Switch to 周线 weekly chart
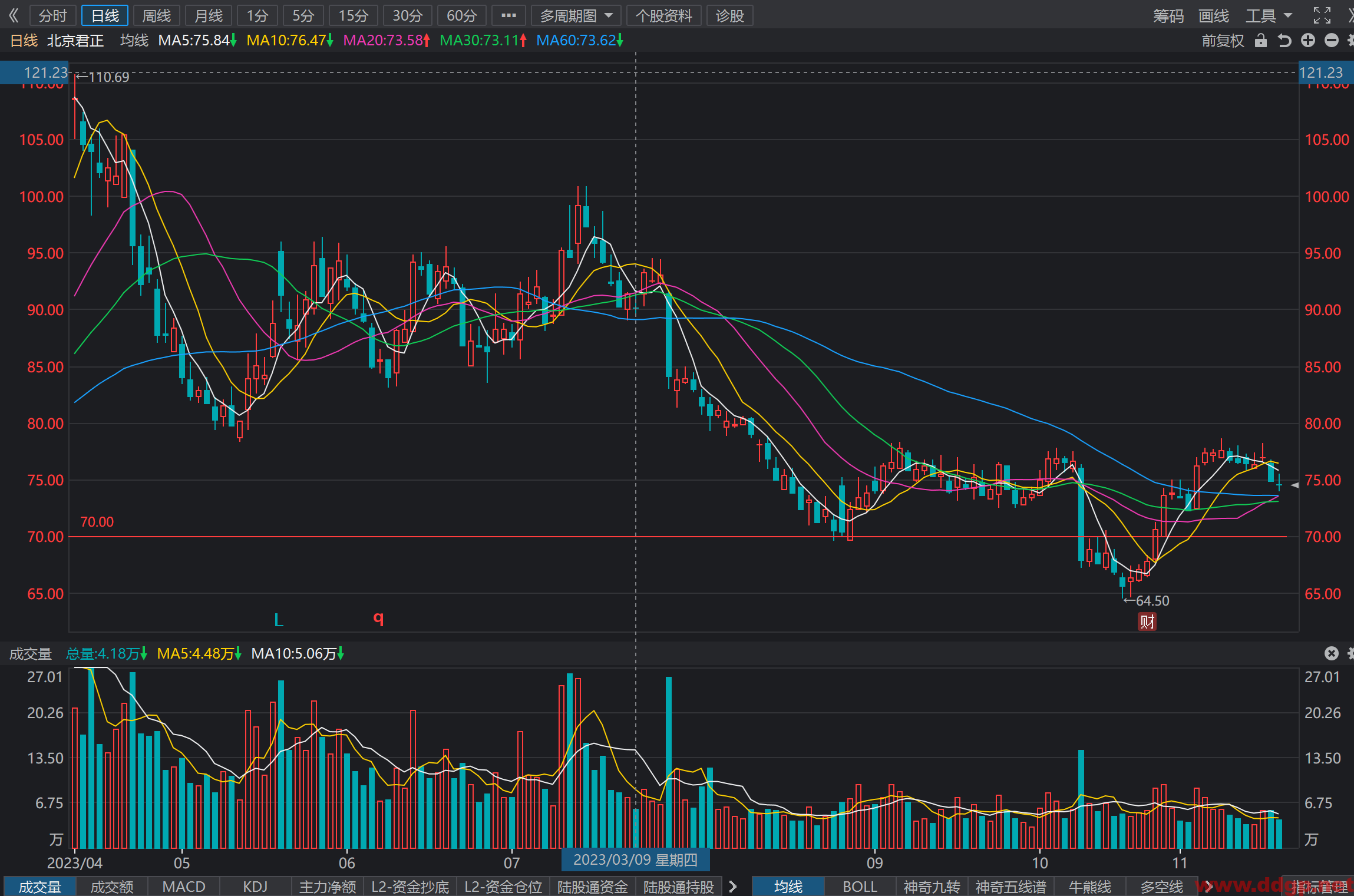Screen dimensions: 1354x896 [x=157, y=16]
